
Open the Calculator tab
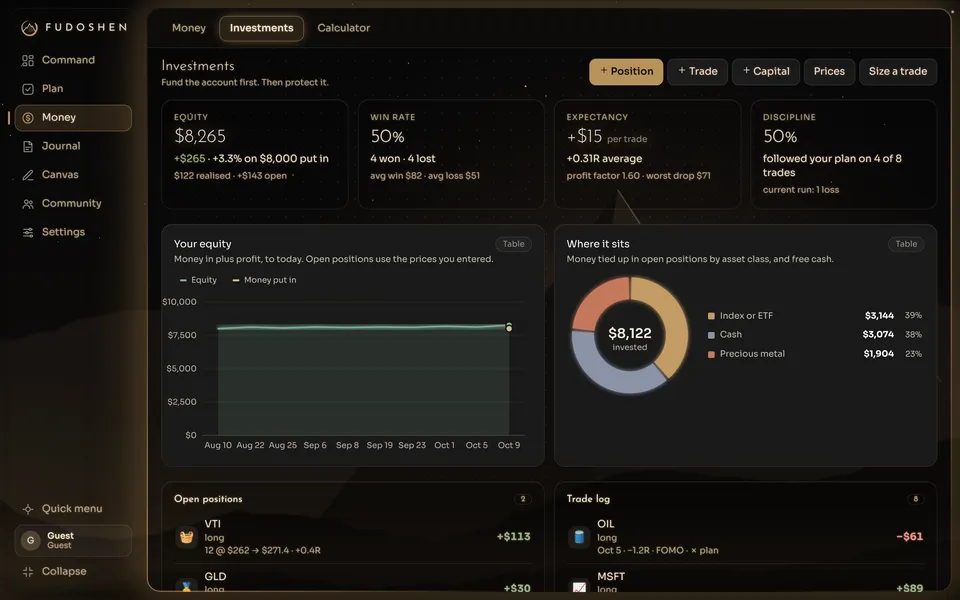point(343,28)
